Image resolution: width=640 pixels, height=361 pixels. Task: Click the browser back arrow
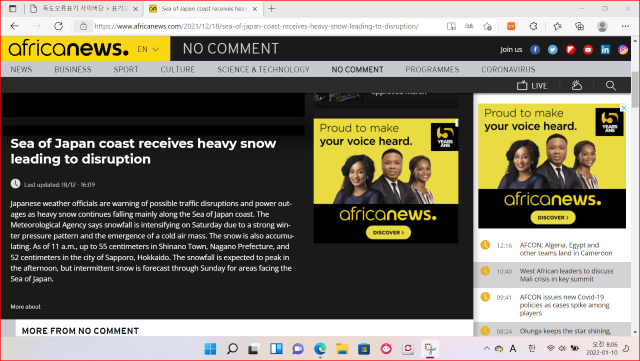[15, 26]
